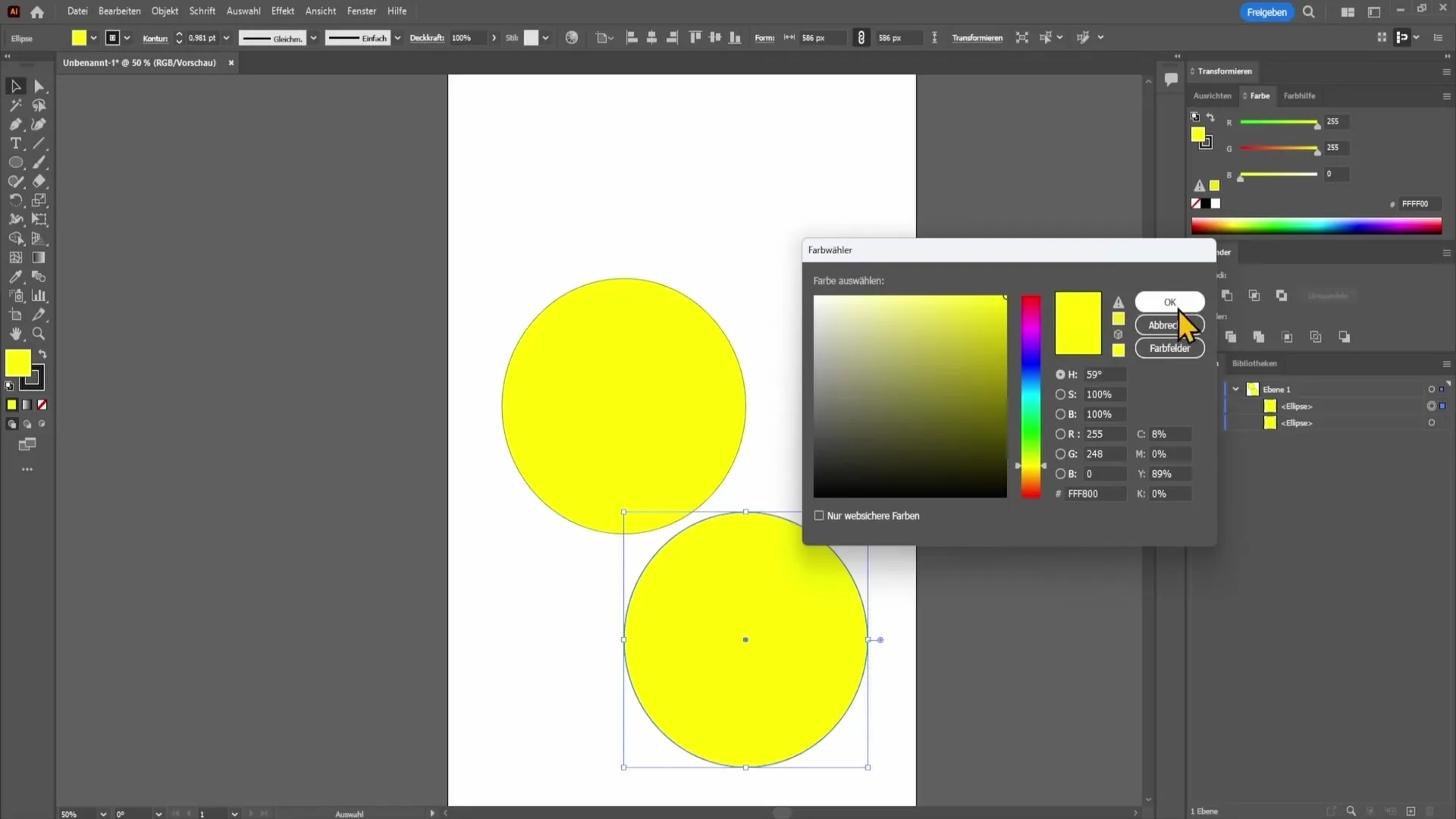Select the Paintbrush tool
This screenshot has width=1456, height=819.
pyautogui.click(x=39, y=162)
